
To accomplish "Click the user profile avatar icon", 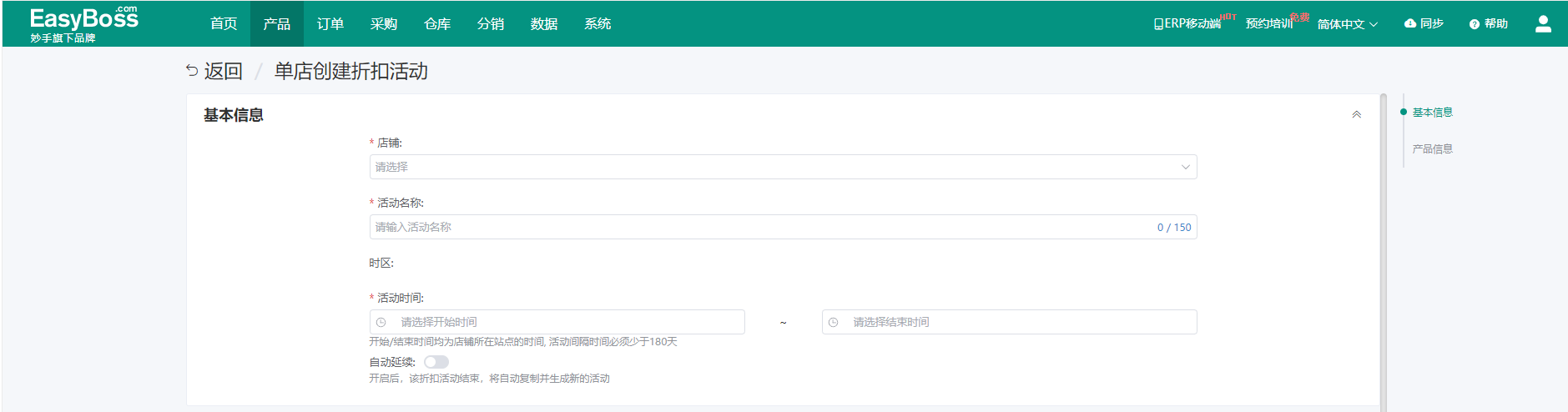I will [1543, 24].
